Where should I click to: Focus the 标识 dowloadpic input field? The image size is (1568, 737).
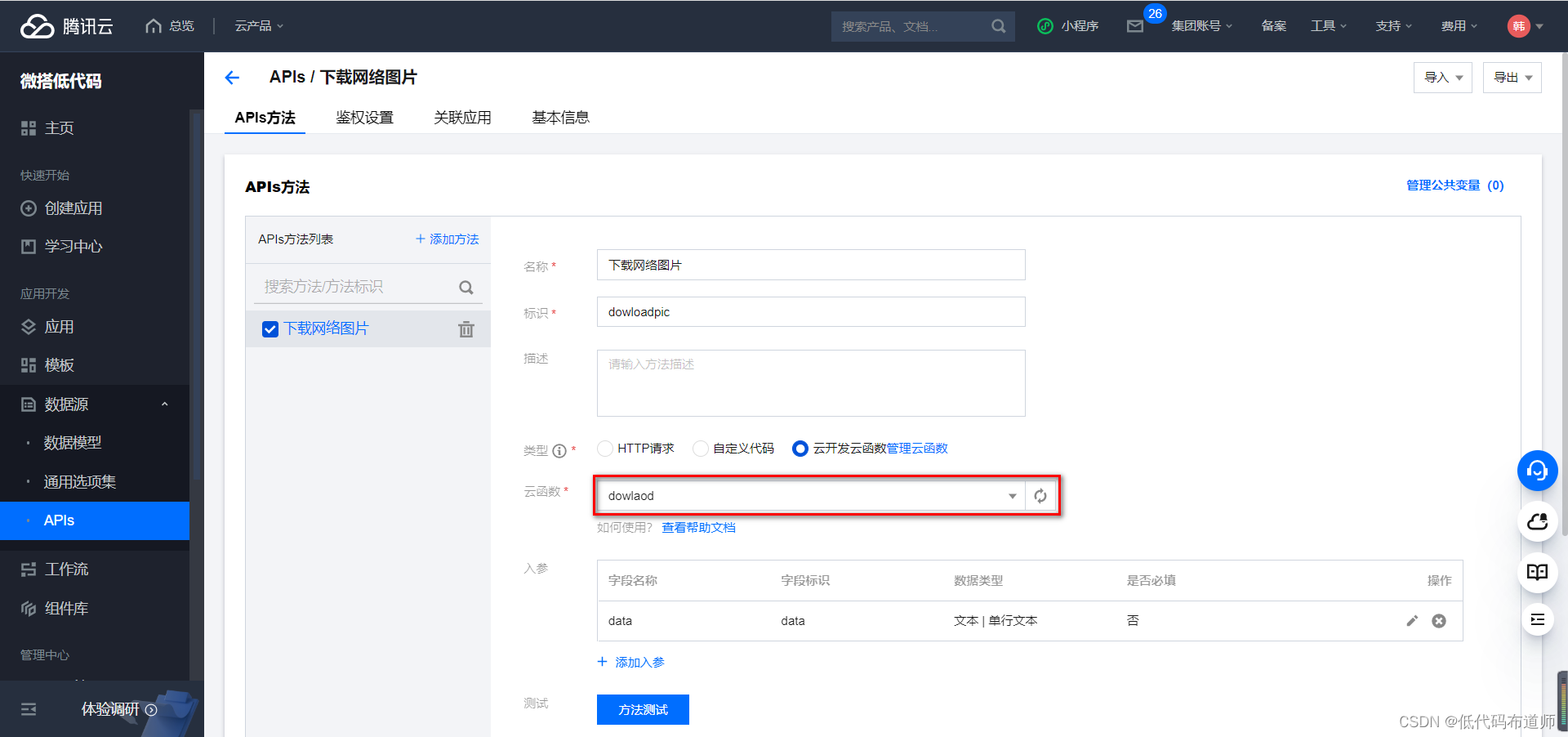[x=811, y=312]
